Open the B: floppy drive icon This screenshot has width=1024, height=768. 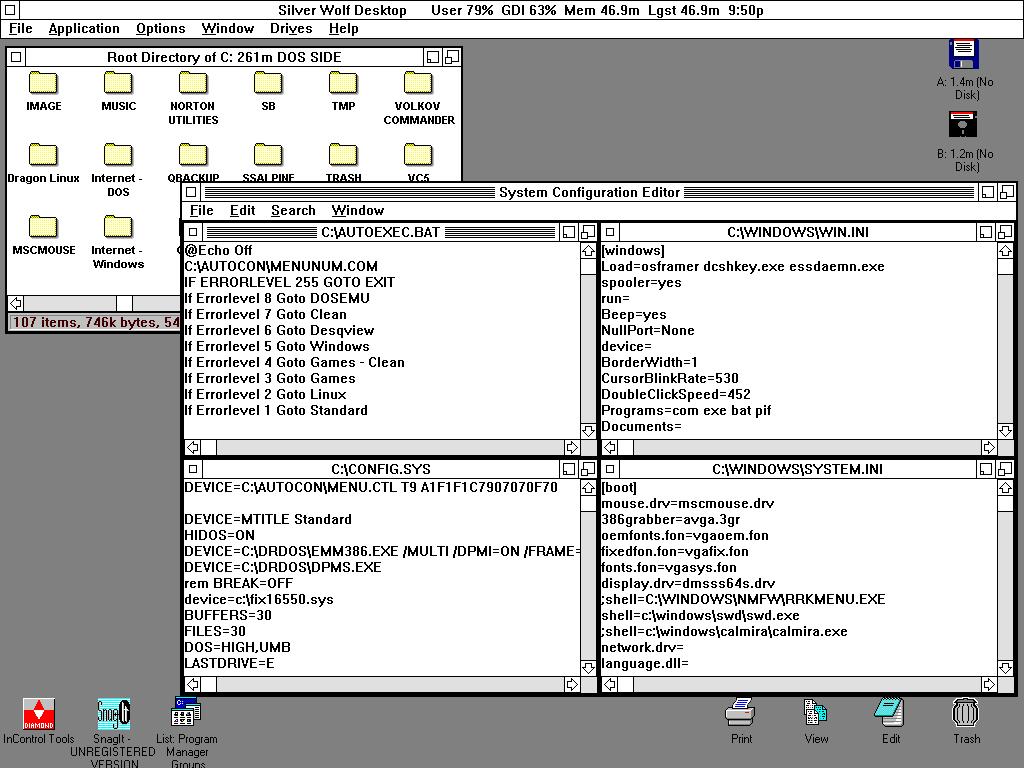(963, 125)
